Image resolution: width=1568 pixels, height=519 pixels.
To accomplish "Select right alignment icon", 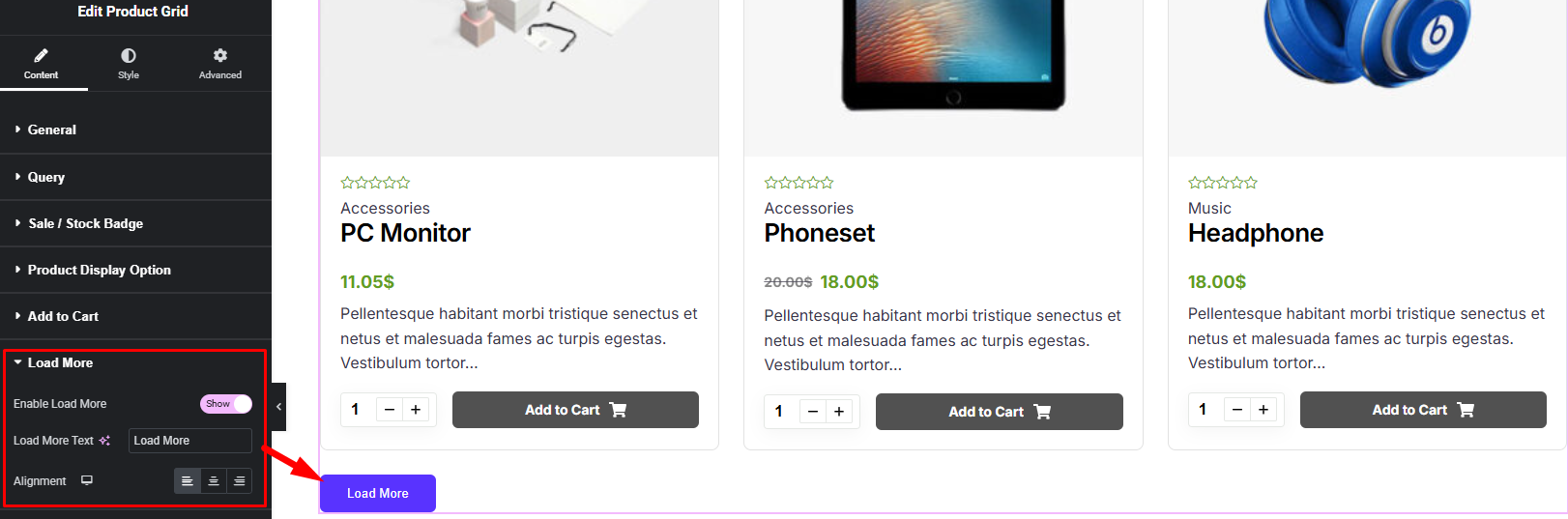I will click(x=239, y=480).
